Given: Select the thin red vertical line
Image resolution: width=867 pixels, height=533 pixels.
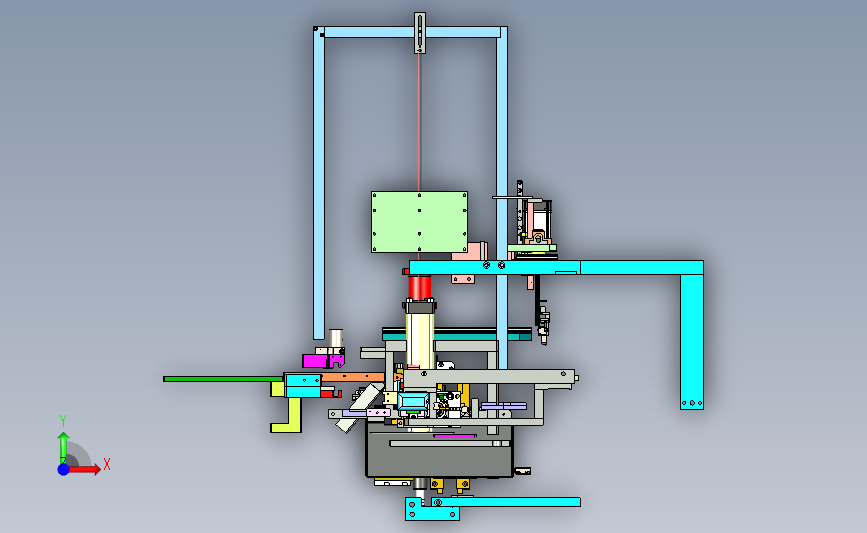Looking at the screenshot, I should (420, 122).
